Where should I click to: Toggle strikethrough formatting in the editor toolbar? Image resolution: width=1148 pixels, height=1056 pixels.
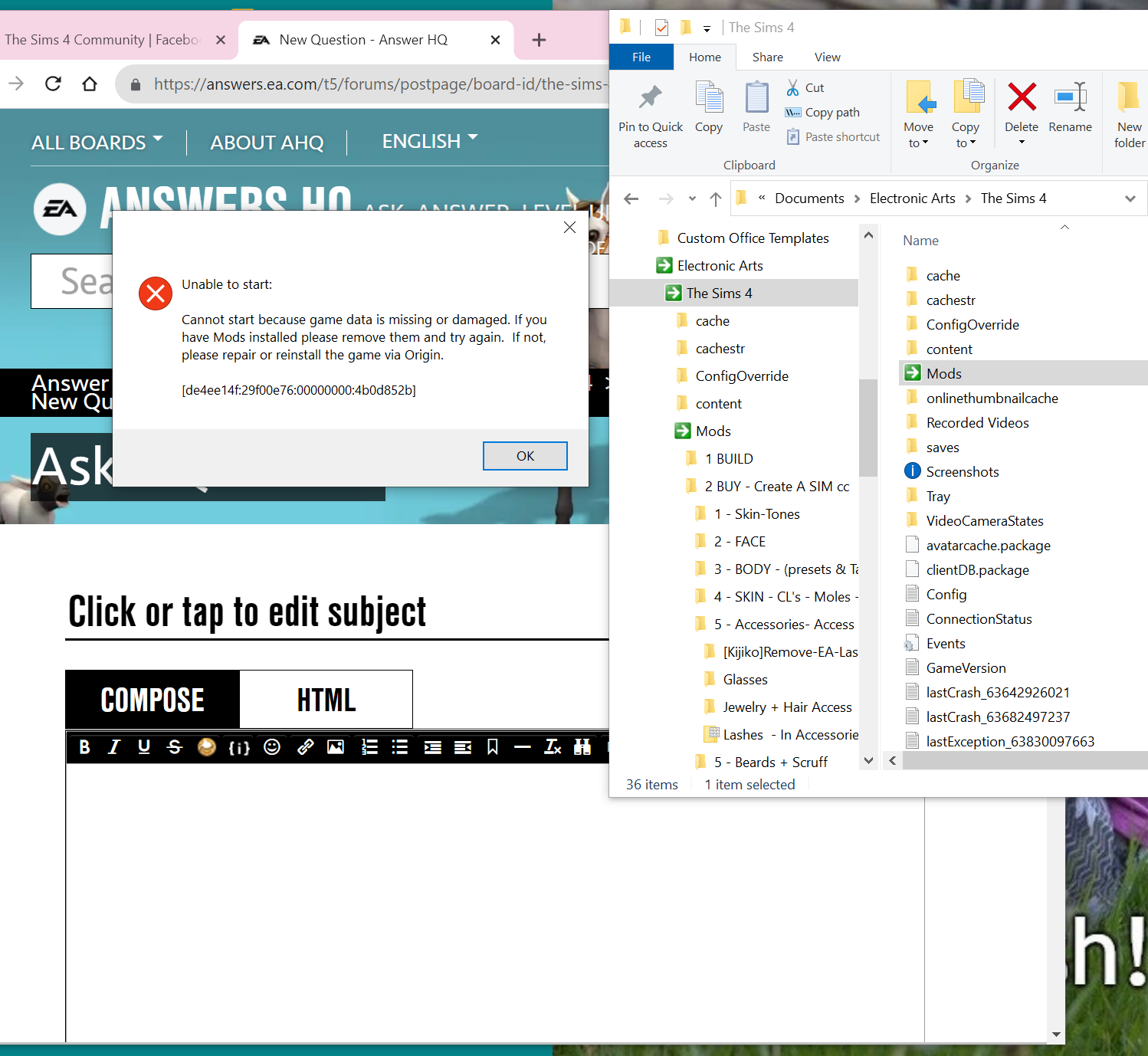pyautogui.click(x=175, y=747)
